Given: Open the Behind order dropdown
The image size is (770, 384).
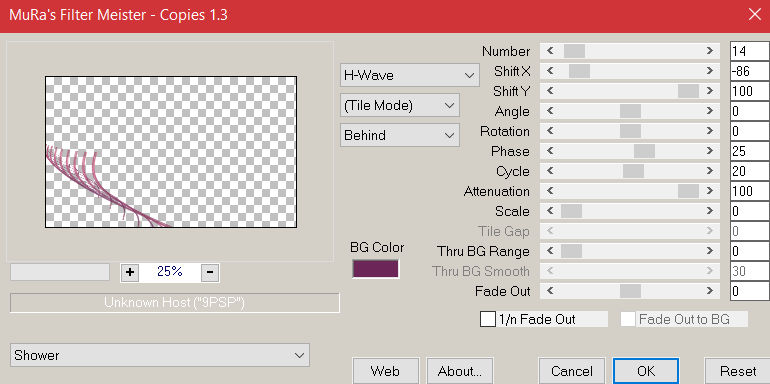Looking at the screenshot, I should point(400,135).
